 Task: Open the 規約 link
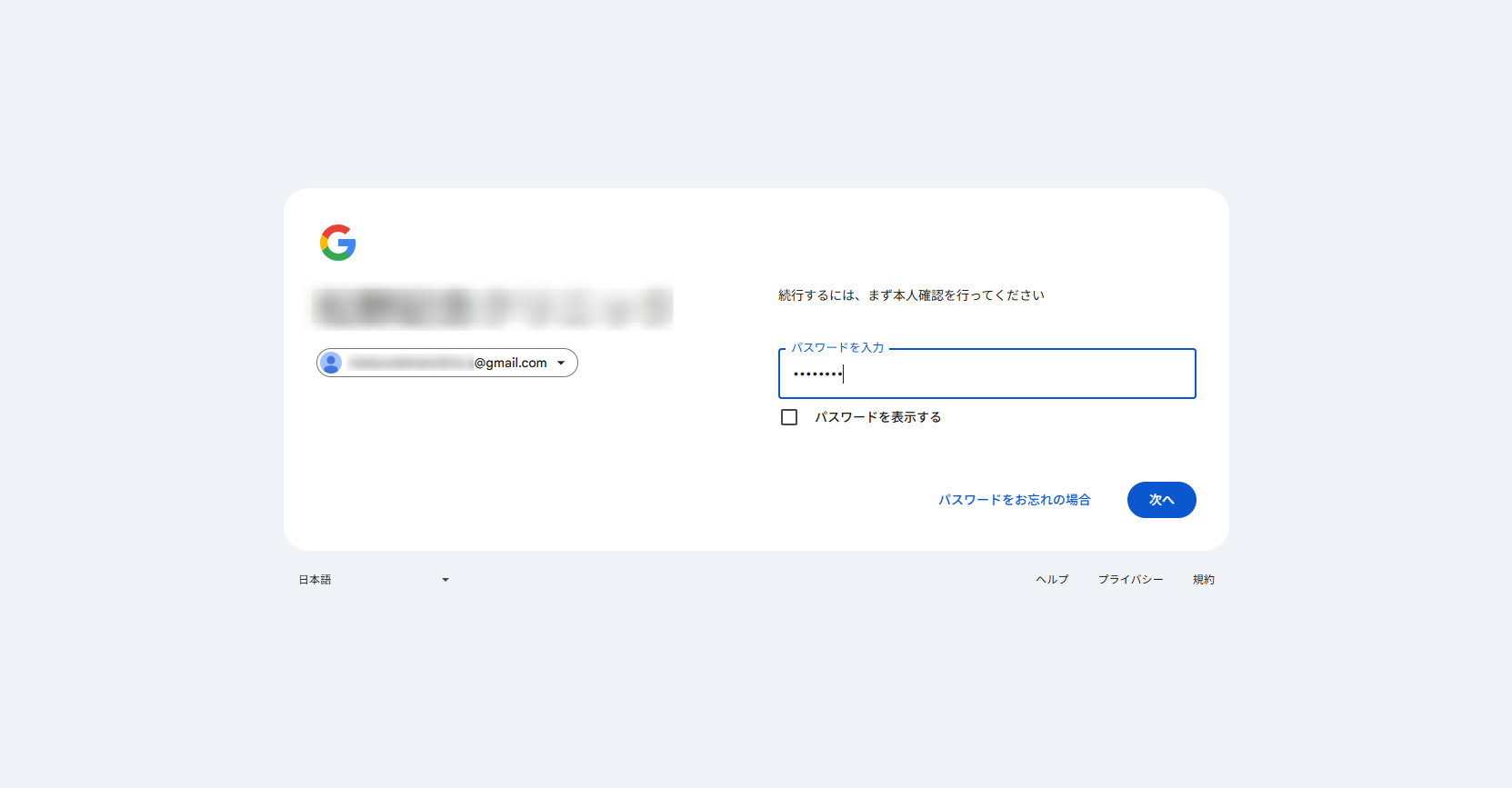click(1204, 580)
